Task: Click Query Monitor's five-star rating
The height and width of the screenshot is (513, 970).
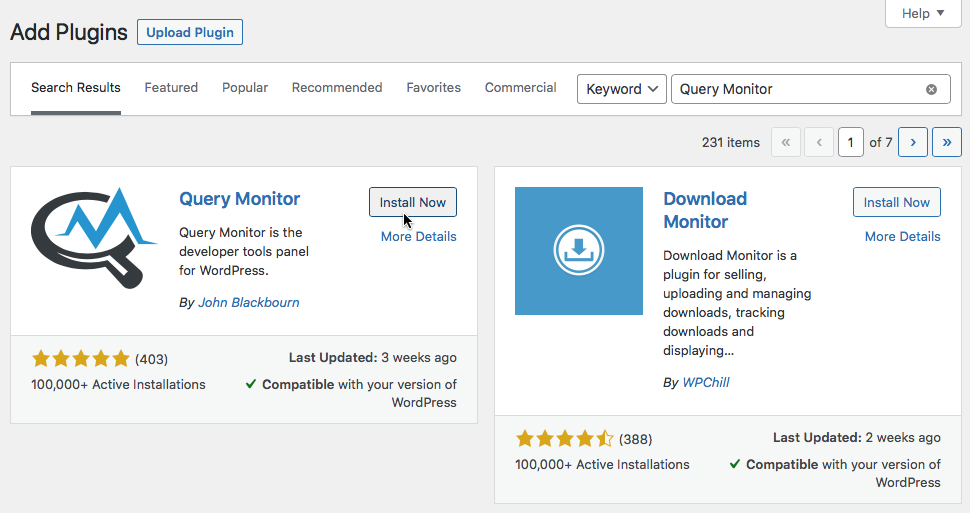Action: pos(80,358)
